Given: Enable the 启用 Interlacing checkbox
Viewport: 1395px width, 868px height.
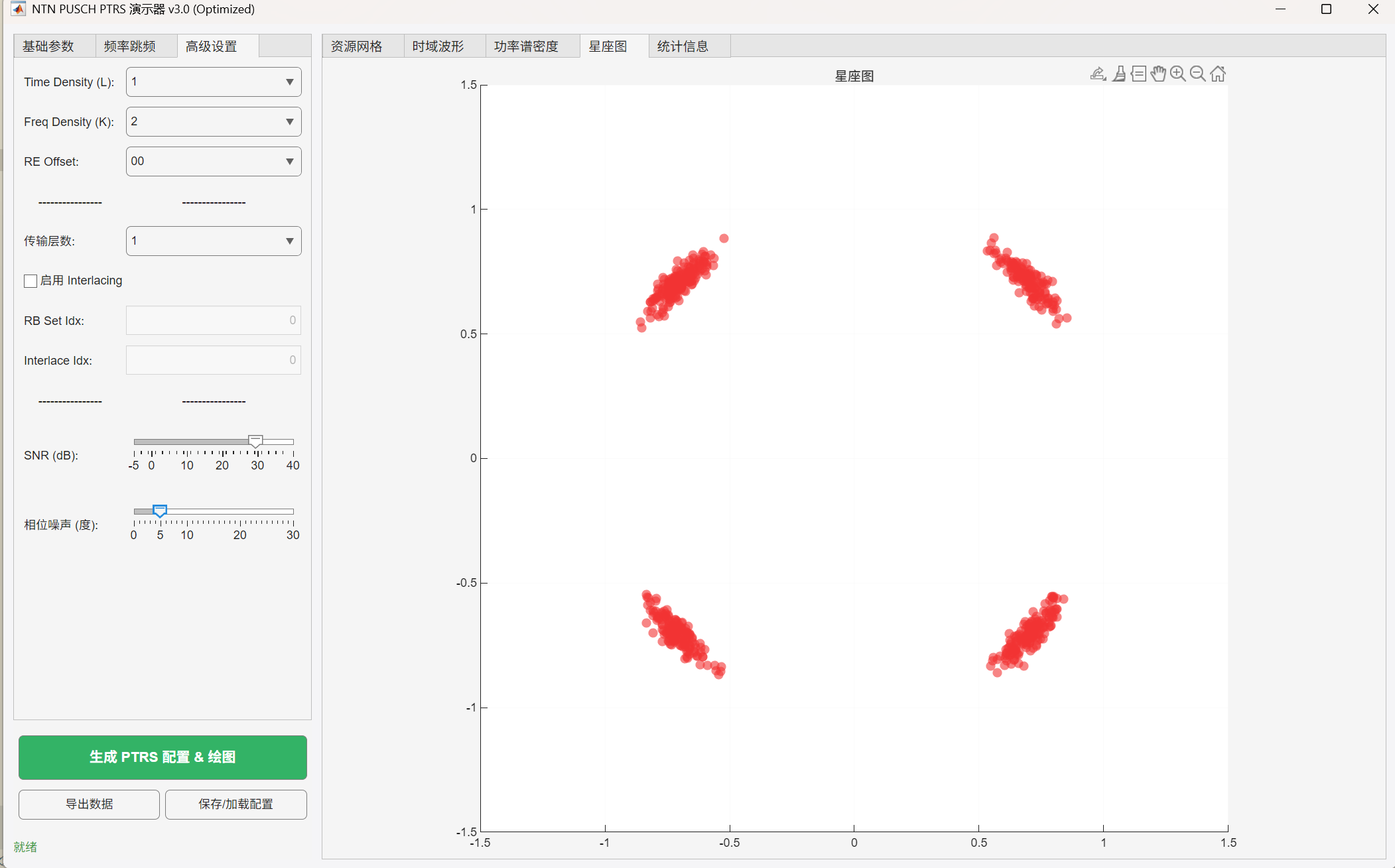Looking at the screenshot, I should [x=31, y=281].
